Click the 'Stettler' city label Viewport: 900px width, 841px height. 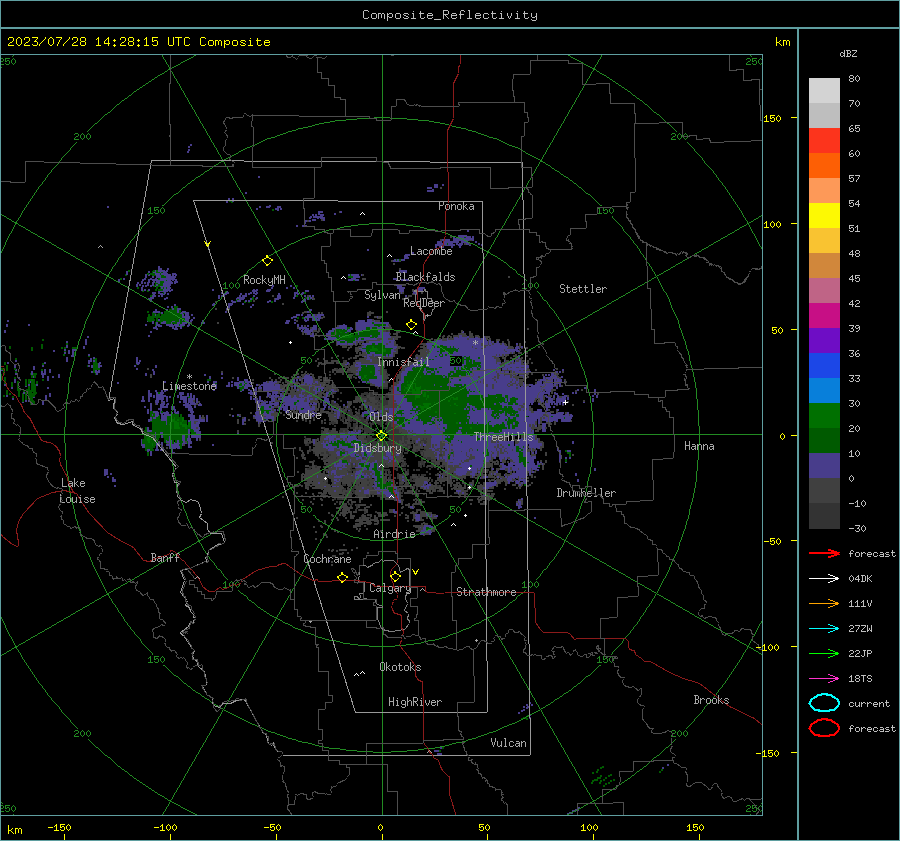583,289
